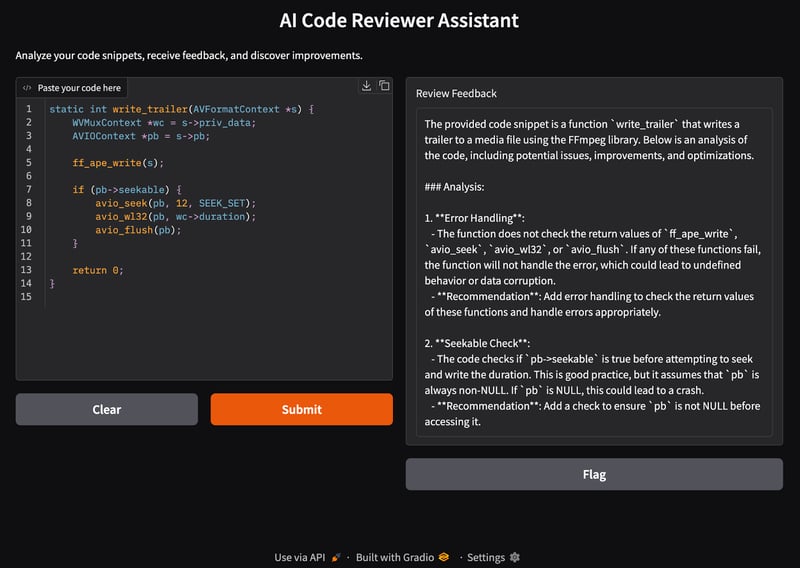The image size is (800, 568).
Task: Submit the code for review
Action: [302, 409]
